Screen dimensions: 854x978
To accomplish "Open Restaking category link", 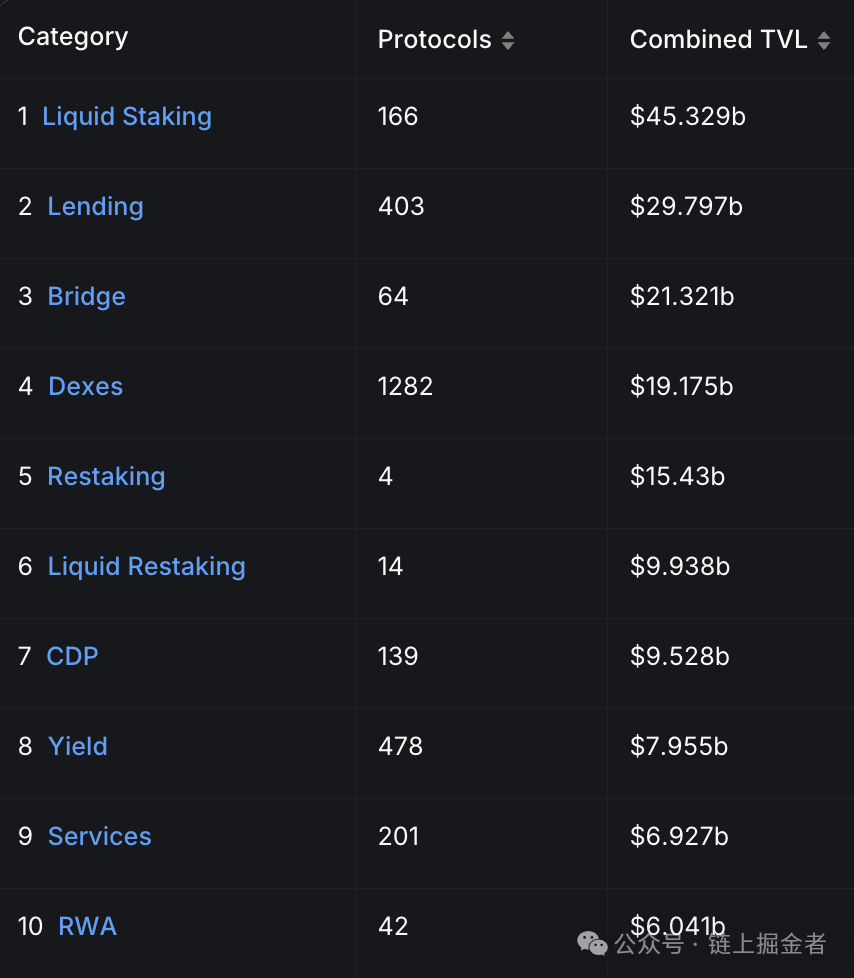I will click(x=106, y=477).
